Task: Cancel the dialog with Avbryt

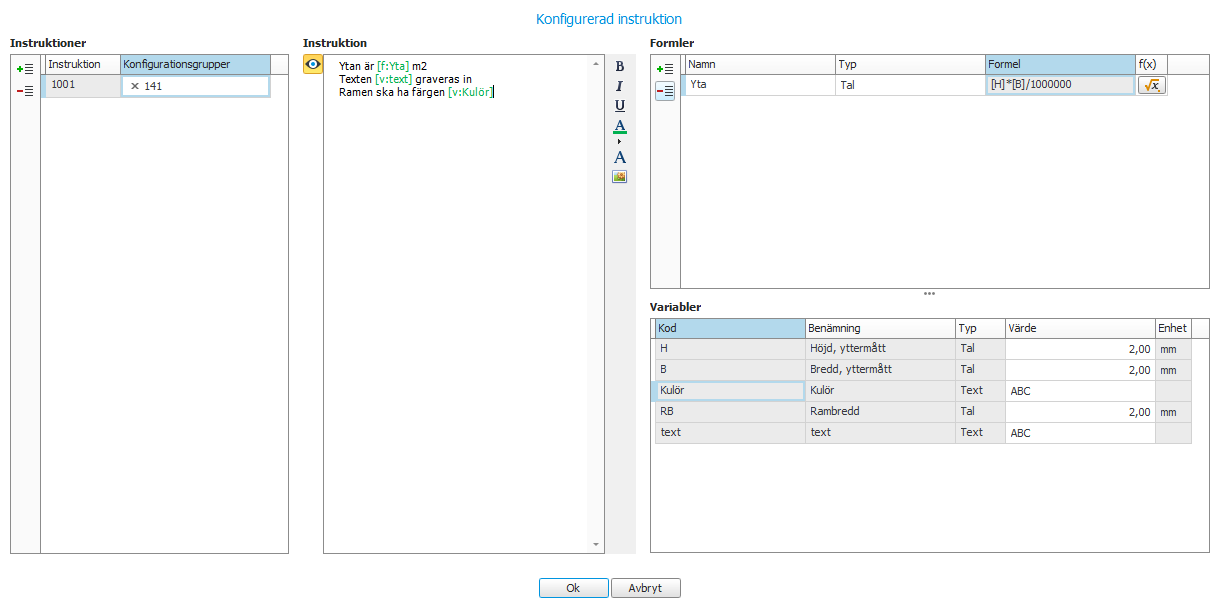Action: tap(645, 588)
